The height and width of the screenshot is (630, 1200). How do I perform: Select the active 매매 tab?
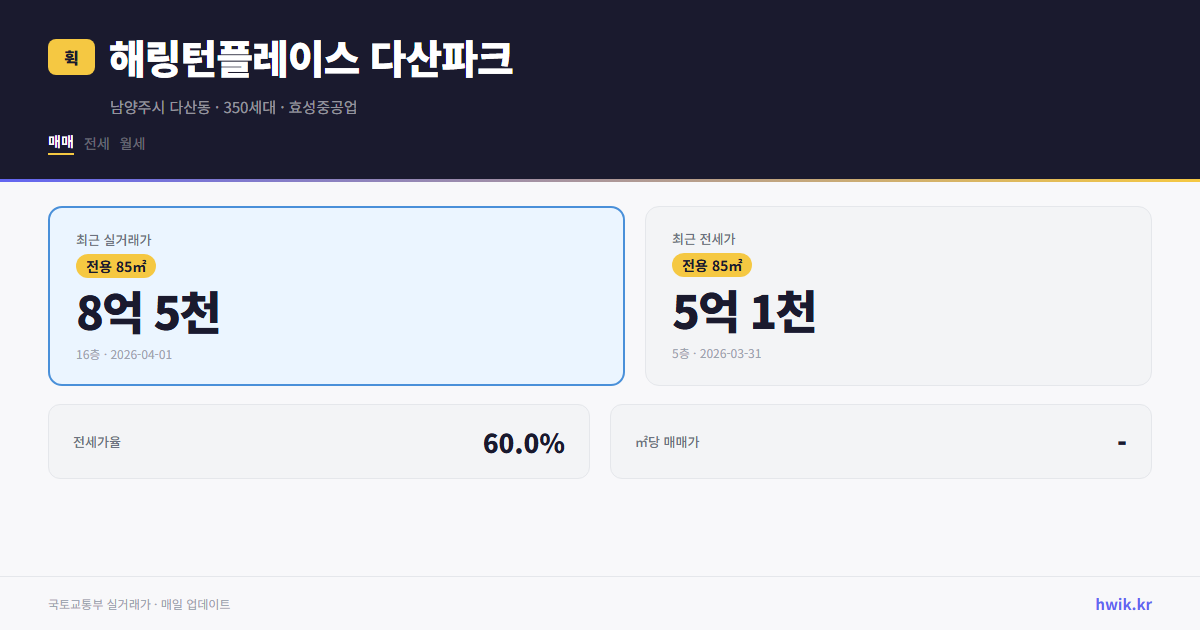60,143
